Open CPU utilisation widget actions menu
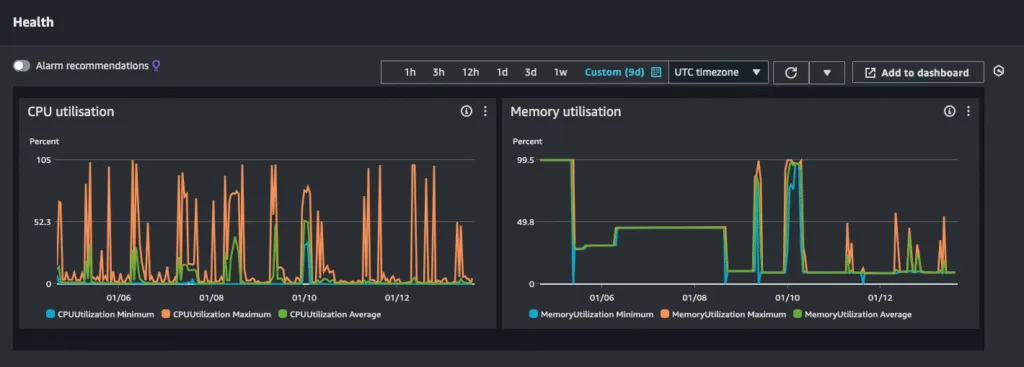 (x=485, y=112)
